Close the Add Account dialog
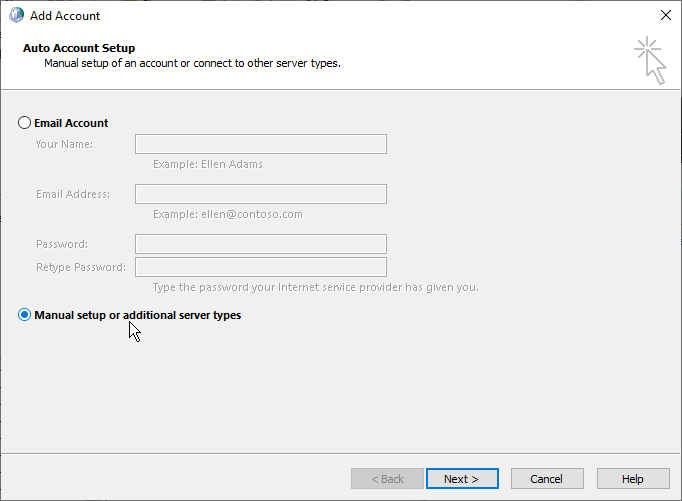Image resolution: width=682 pixels, height=501 pixels. point(665,15)
